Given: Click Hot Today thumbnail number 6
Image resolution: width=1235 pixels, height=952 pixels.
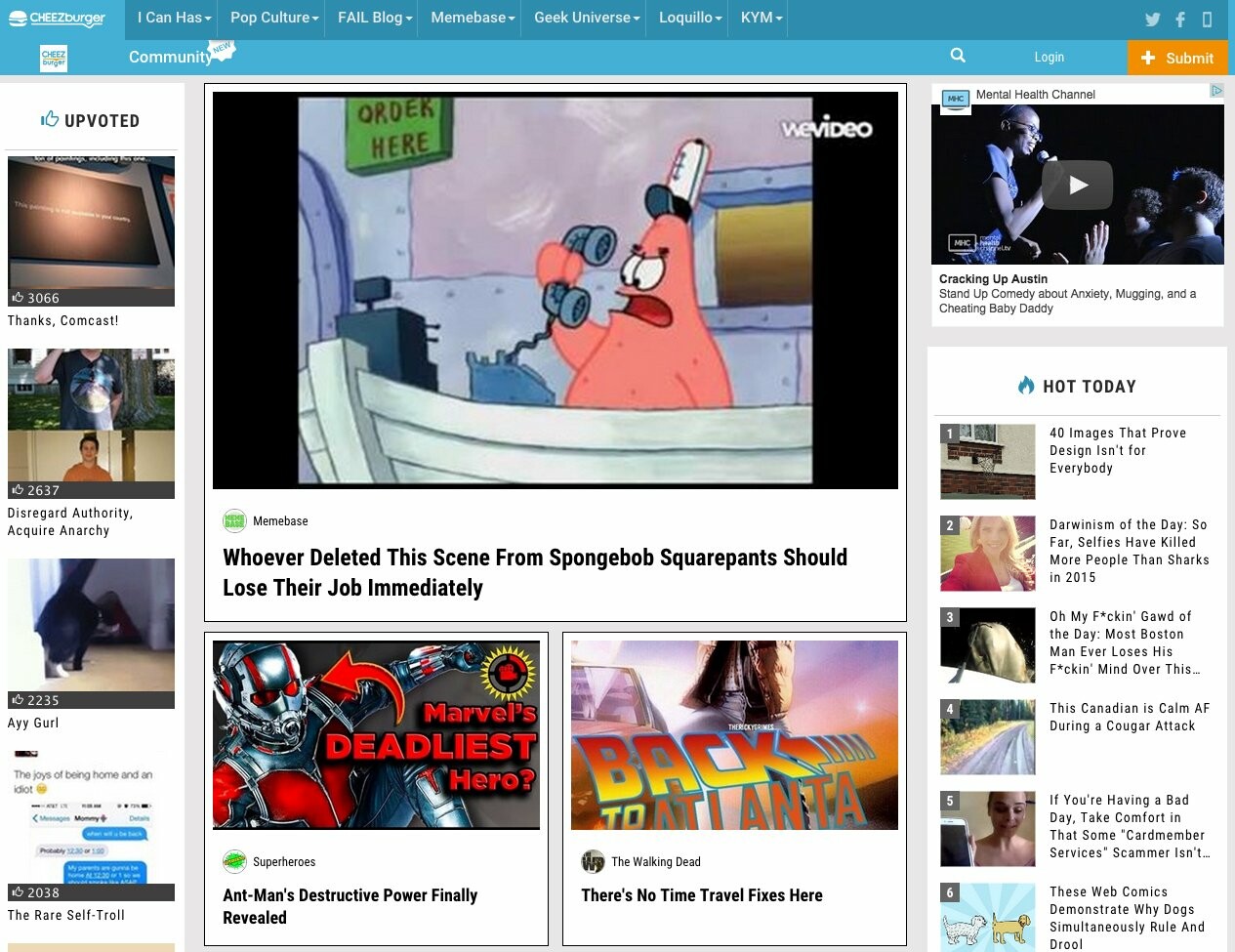Looking at the screenshot, I should point(988,918).
